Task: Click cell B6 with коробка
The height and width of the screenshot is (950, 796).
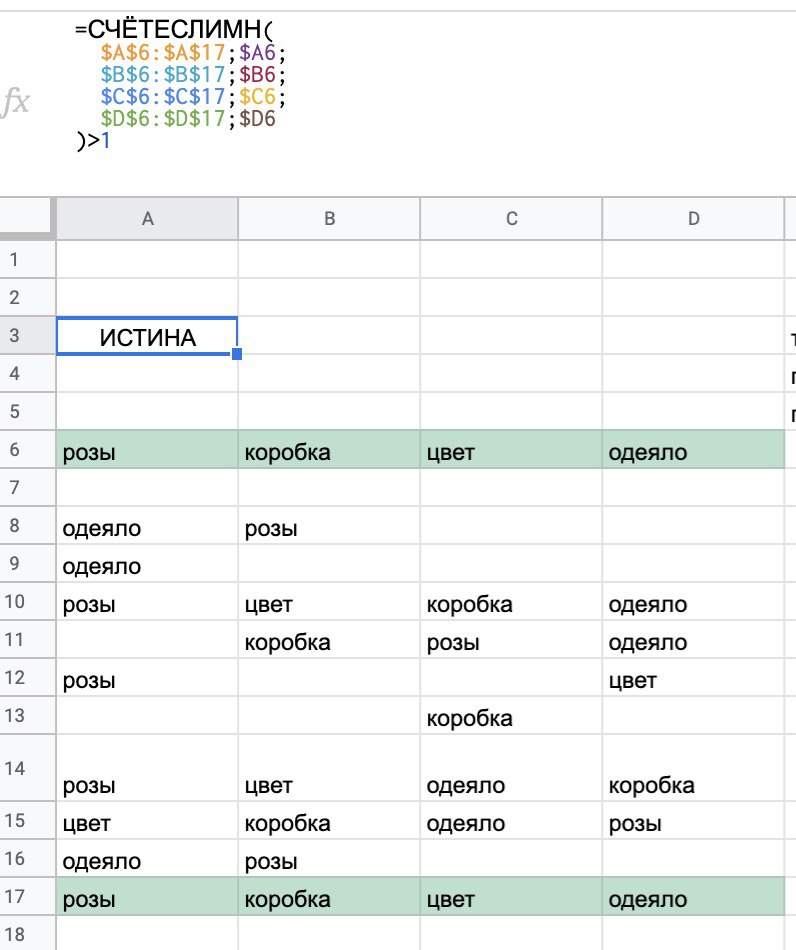Action: [329, 450]
